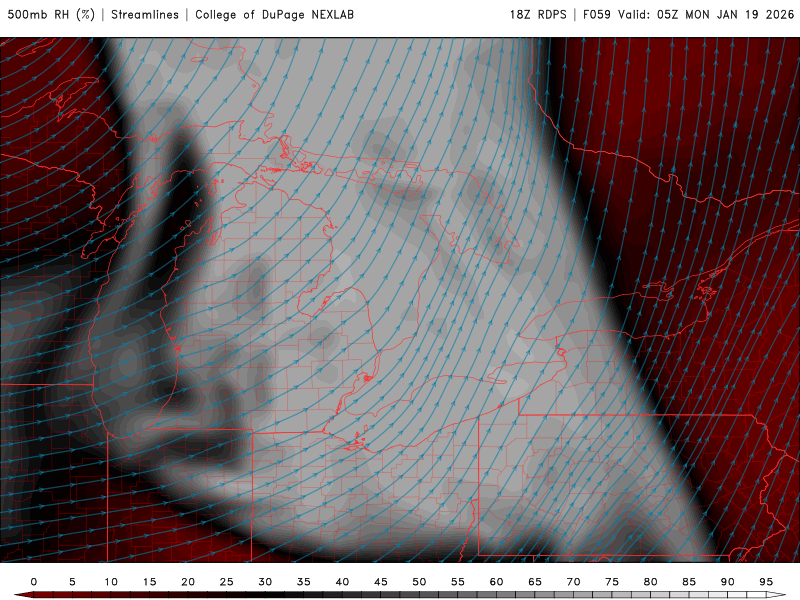Click the "0" label on the color scale

[34, 582]
